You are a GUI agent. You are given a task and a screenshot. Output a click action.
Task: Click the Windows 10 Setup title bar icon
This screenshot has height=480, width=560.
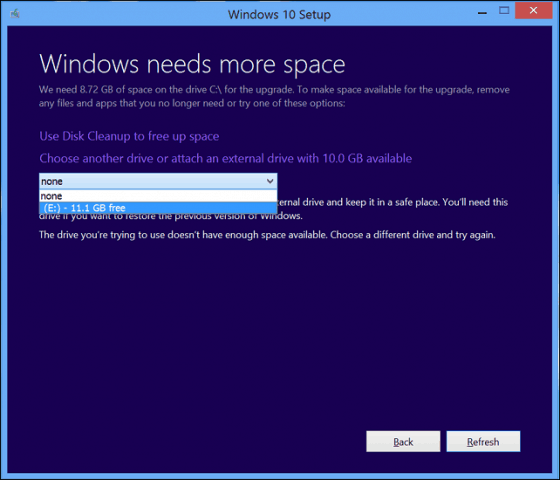15,14
